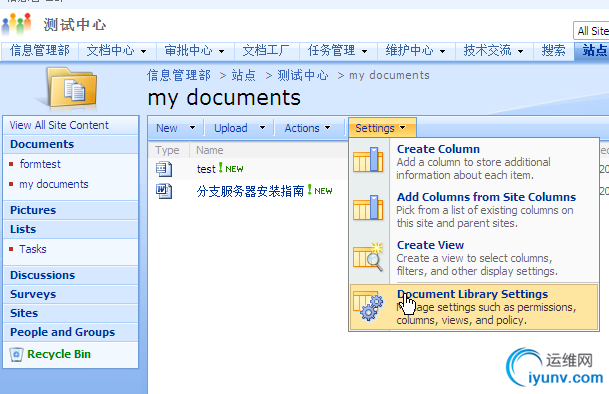Open the Upload dropdown arrow
609x394 pixels.
point(263,128)
